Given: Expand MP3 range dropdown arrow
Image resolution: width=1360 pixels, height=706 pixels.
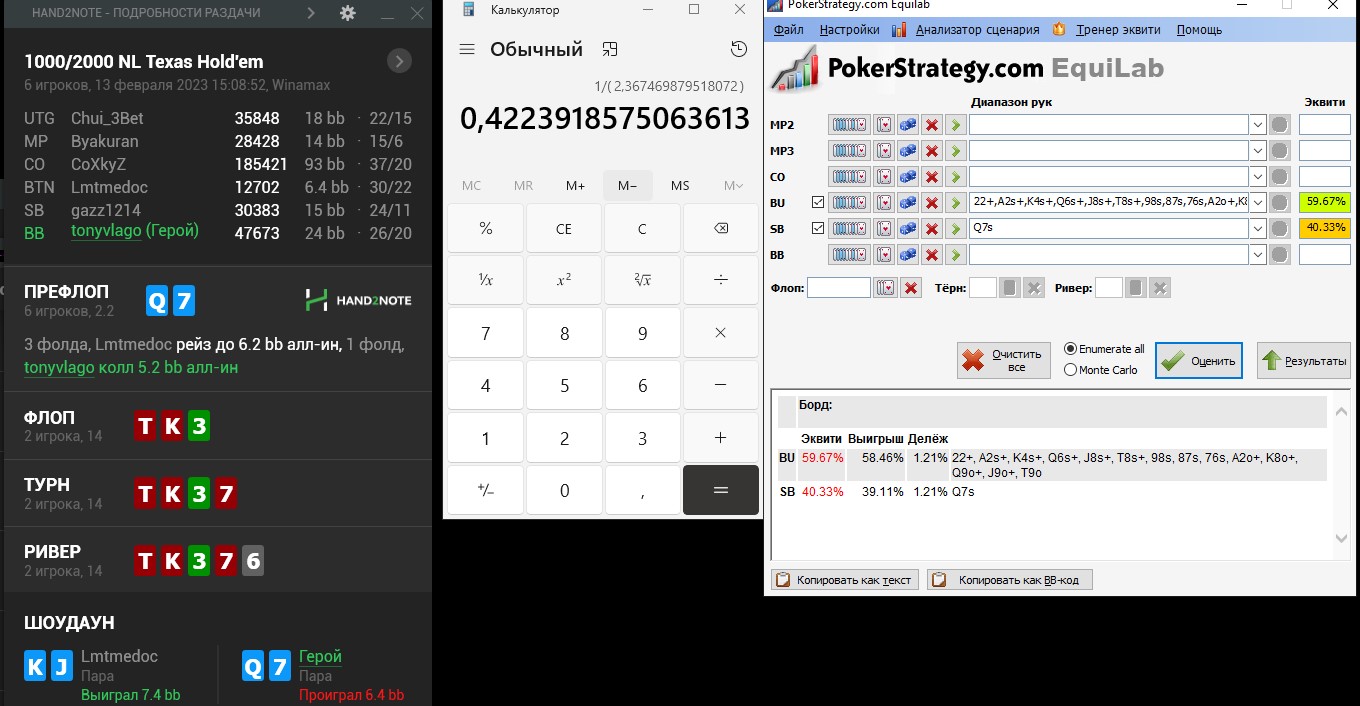Looking at the screenshot, I should pos(1257,151).
